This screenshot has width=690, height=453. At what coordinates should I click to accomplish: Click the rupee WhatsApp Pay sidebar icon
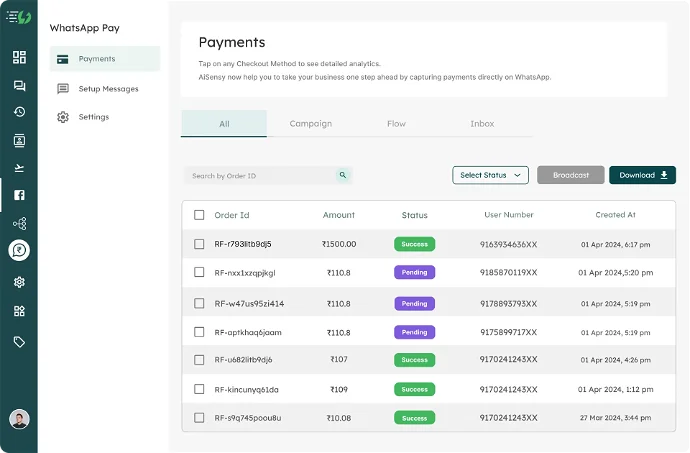[19, 251]
